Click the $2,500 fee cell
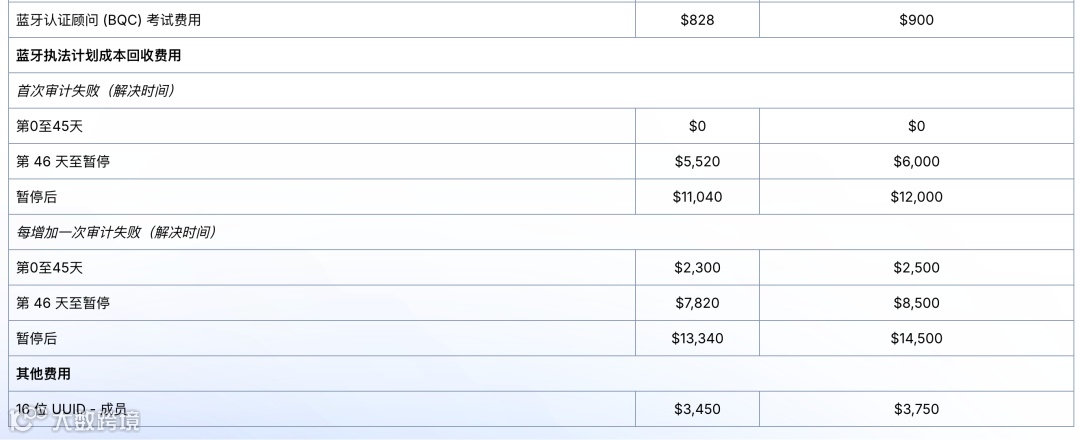The width and height of the screenshot is (1080, 440). [916, 267]
